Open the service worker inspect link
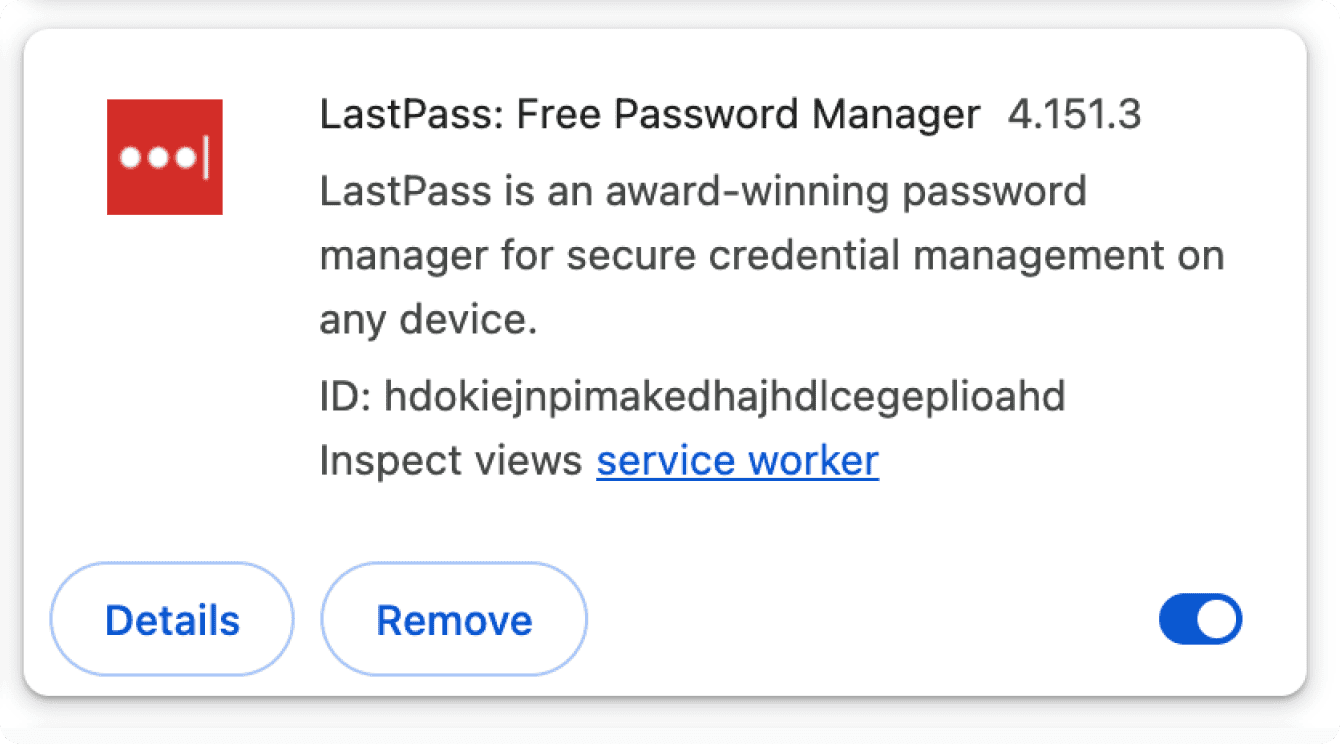The height and width of the screenshot is (744, 1340). [737, 461]
